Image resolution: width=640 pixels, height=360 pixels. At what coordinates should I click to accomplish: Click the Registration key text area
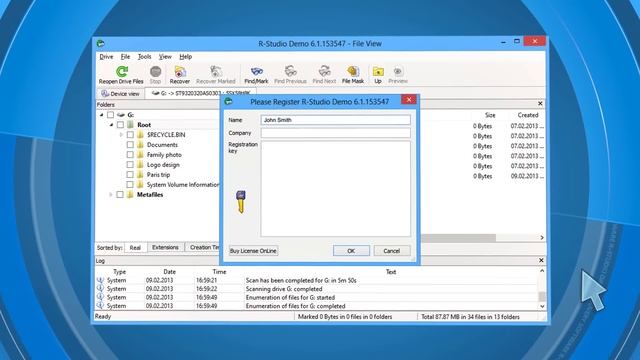click(x=336, y=189)
